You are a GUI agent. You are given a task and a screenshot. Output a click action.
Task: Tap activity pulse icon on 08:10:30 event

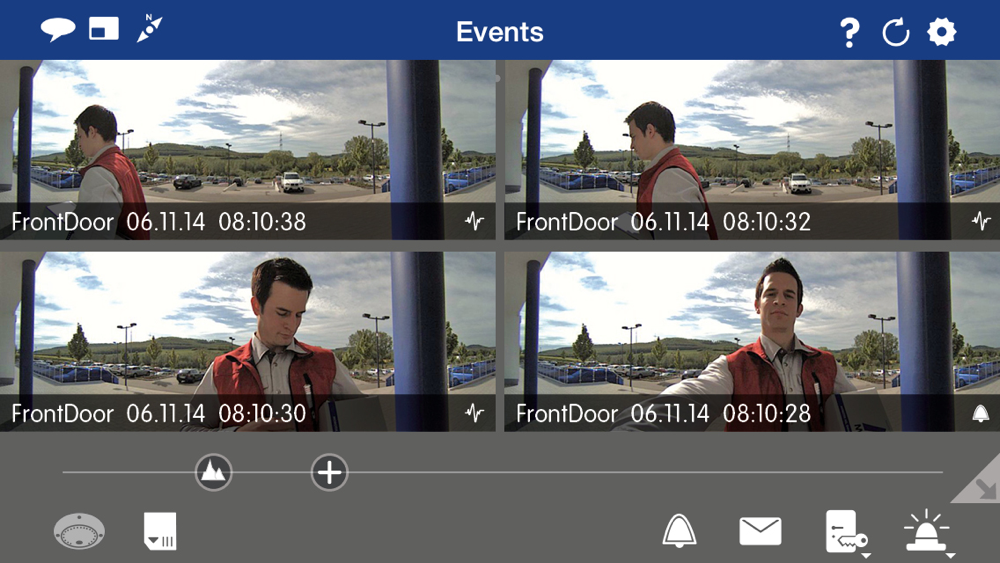pyautogui.click(x=474, y=413)
